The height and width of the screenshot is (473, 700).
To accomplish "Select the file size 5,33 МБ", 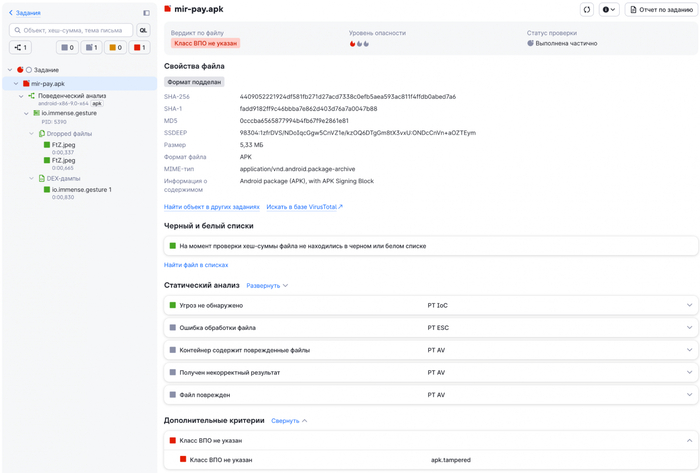I will click(251, 145).
